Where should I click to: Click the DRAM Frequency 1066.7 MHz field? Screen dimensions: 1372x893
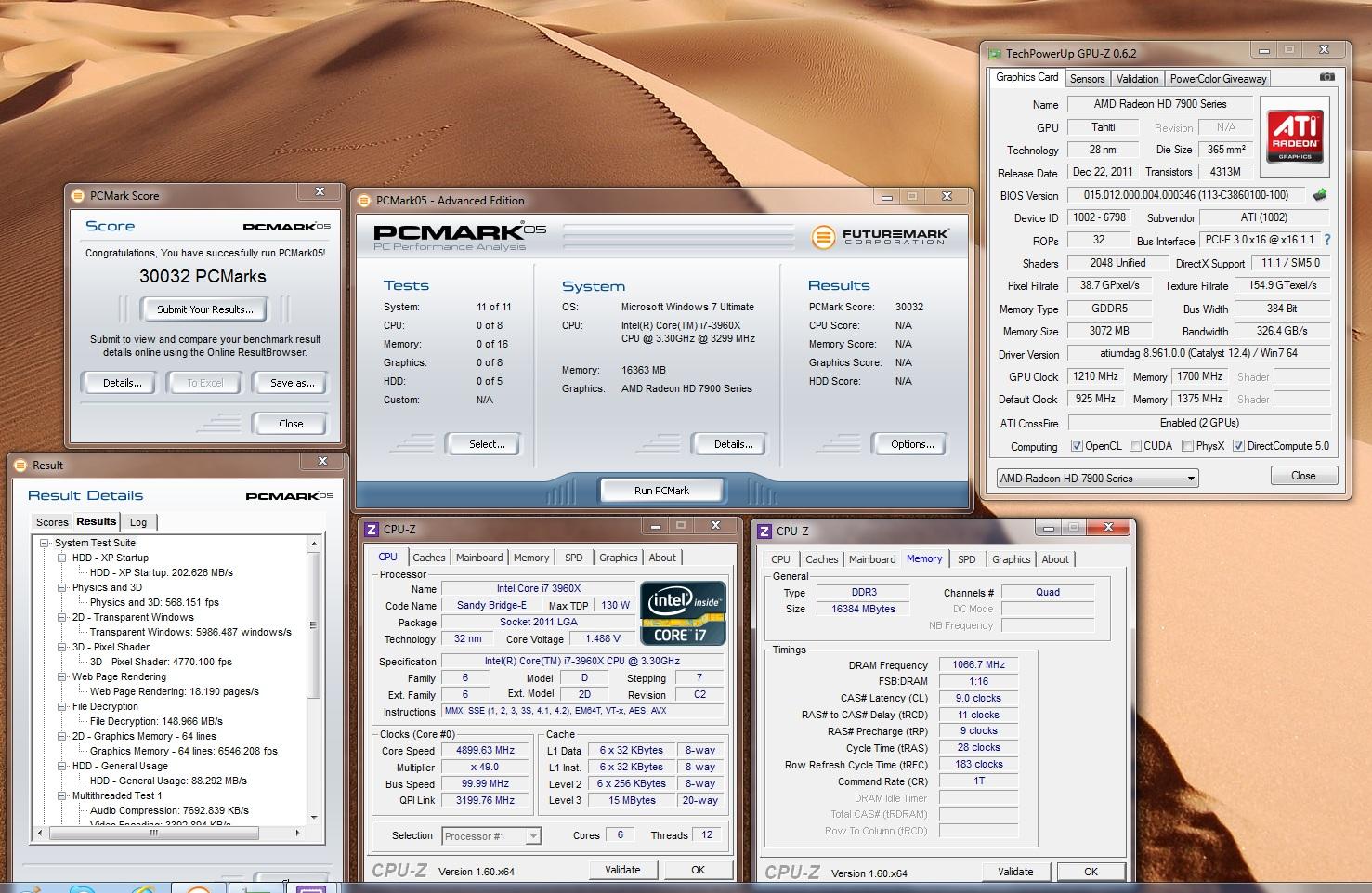[979, 665]
